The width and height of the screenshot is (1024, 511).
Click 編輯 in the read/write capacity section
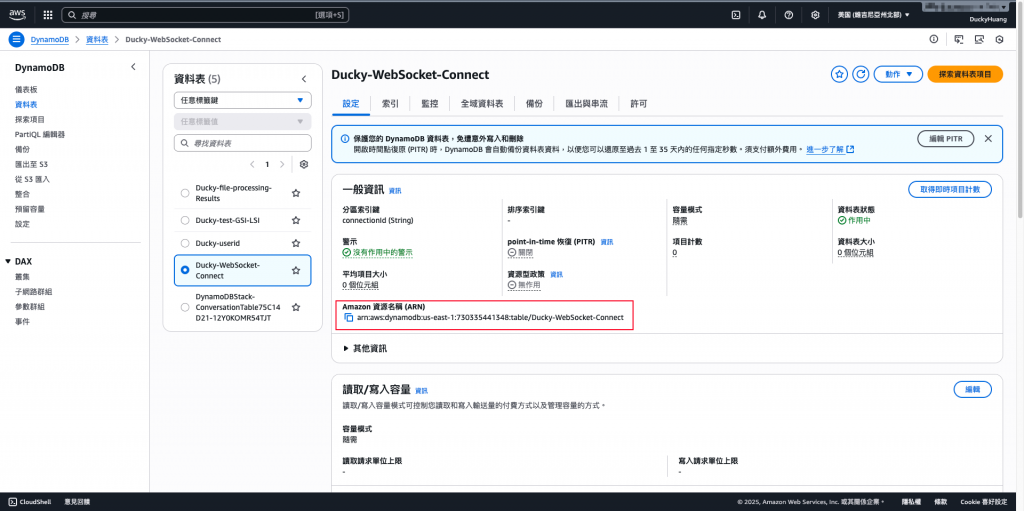pos(972,389)
